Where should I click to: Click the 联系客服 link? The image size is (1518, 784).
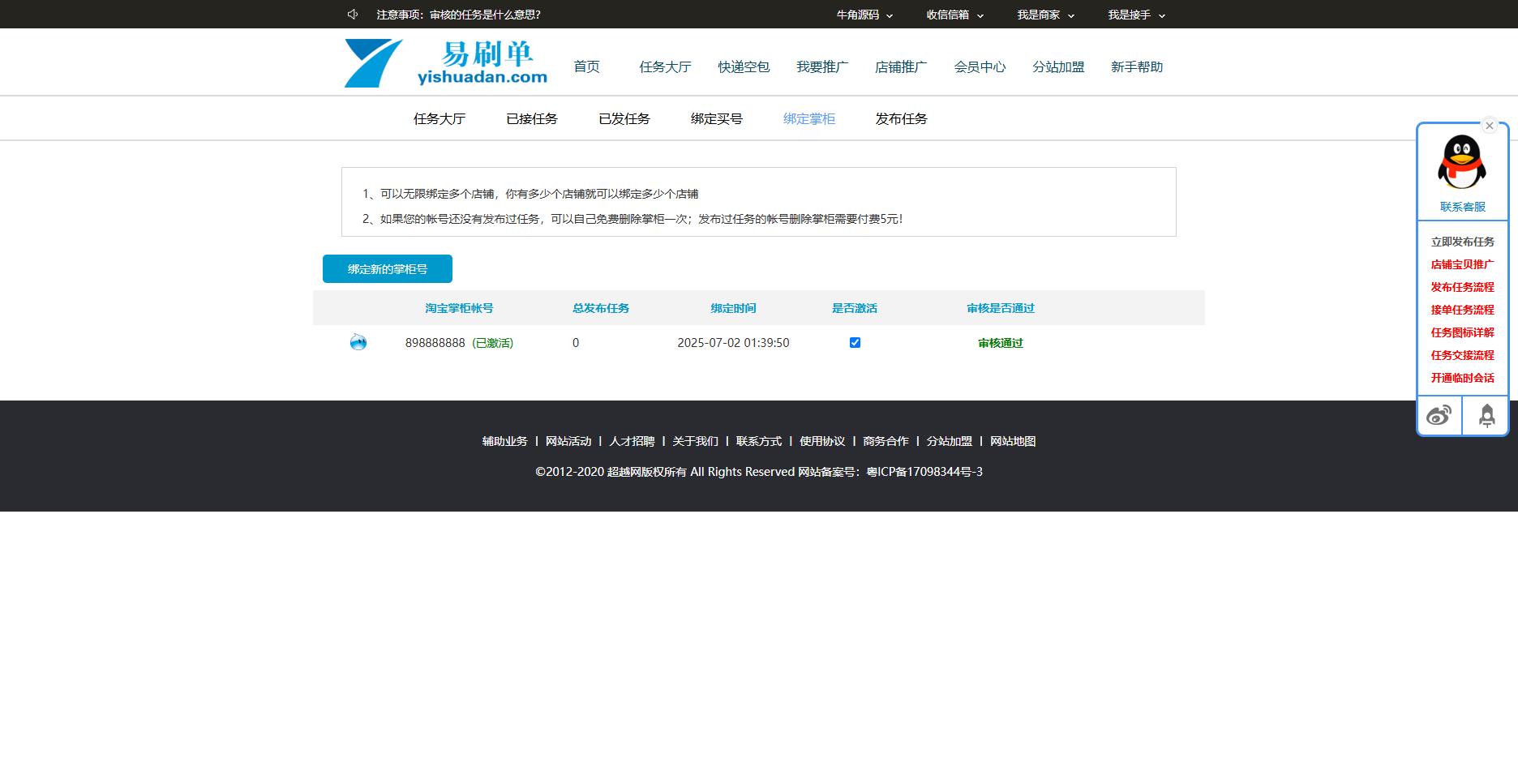pos(1462,207)
